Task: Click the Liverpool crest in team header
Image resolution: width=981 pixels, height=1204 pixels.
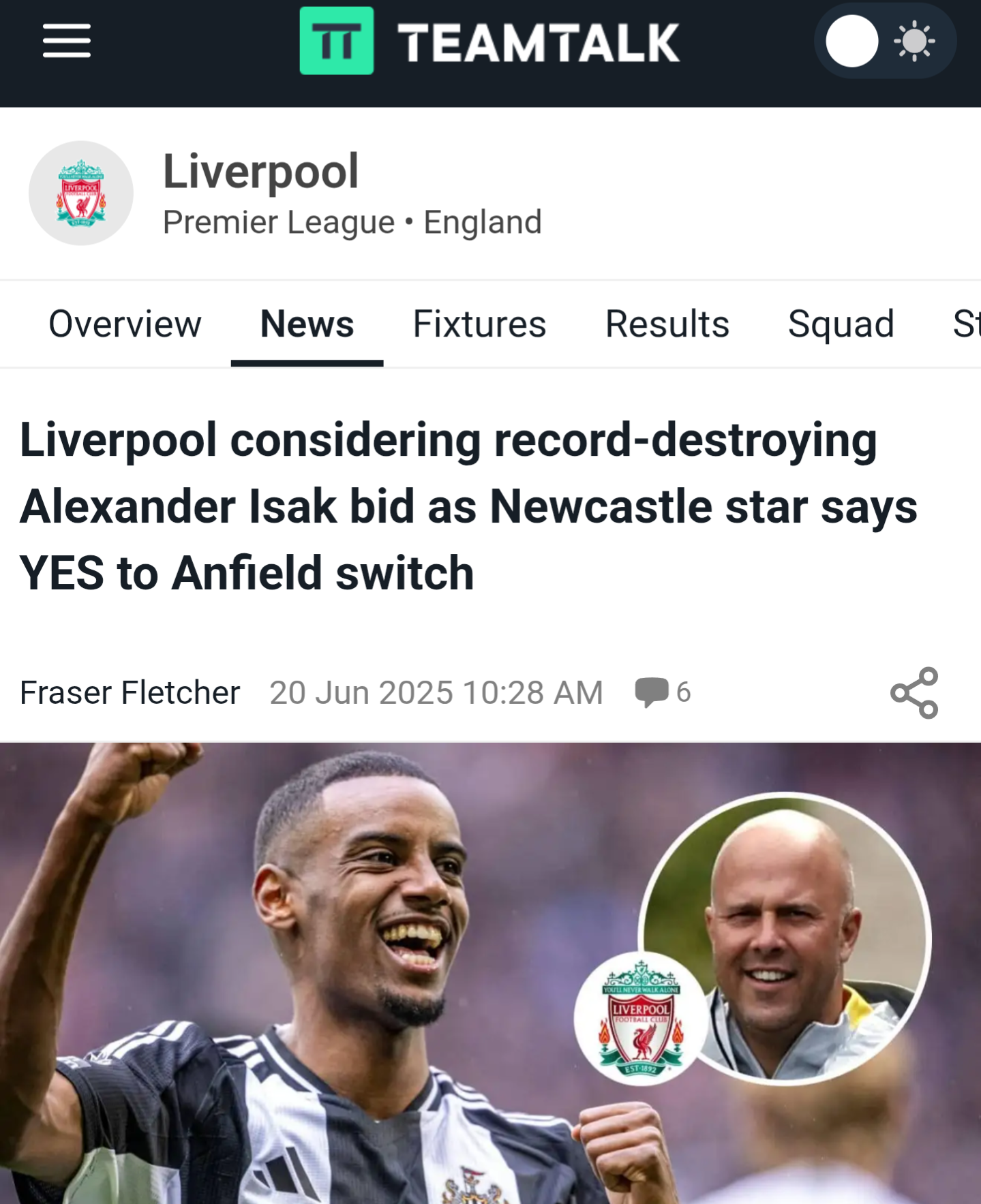Action: (x=81, y=194)
